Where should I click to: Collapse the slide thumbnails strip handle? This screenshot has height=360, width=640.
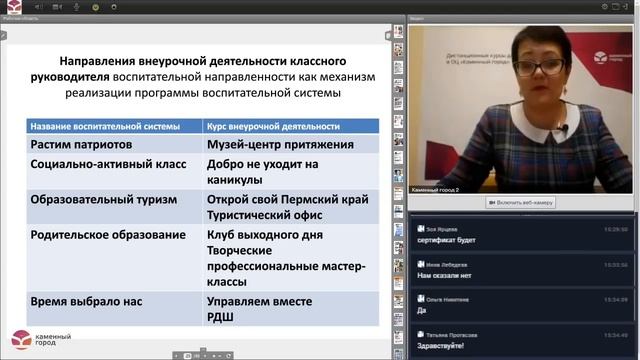[388, 36]
